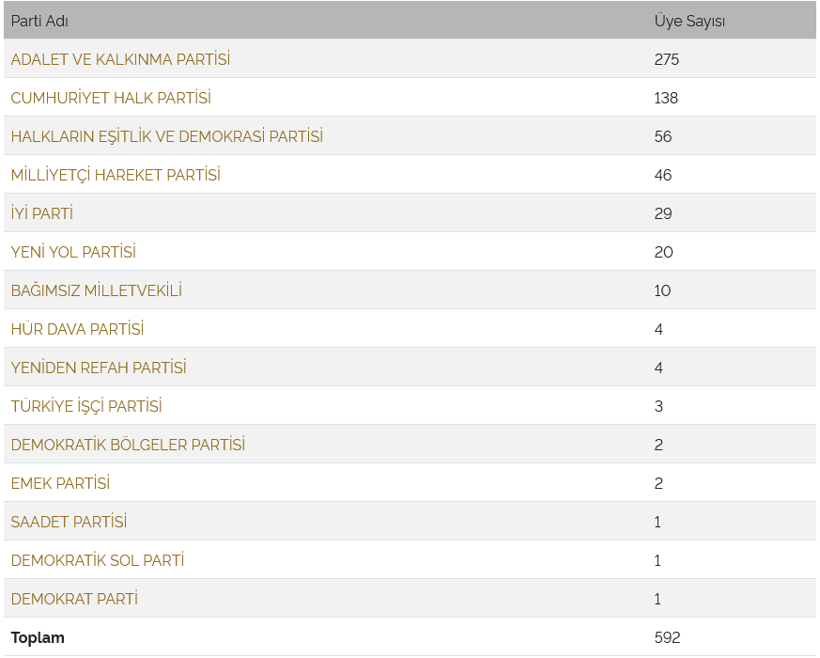
Task: Click MİLLİYETÇİ HAREKET PARTİSİ link
Action: pos(116,175)
